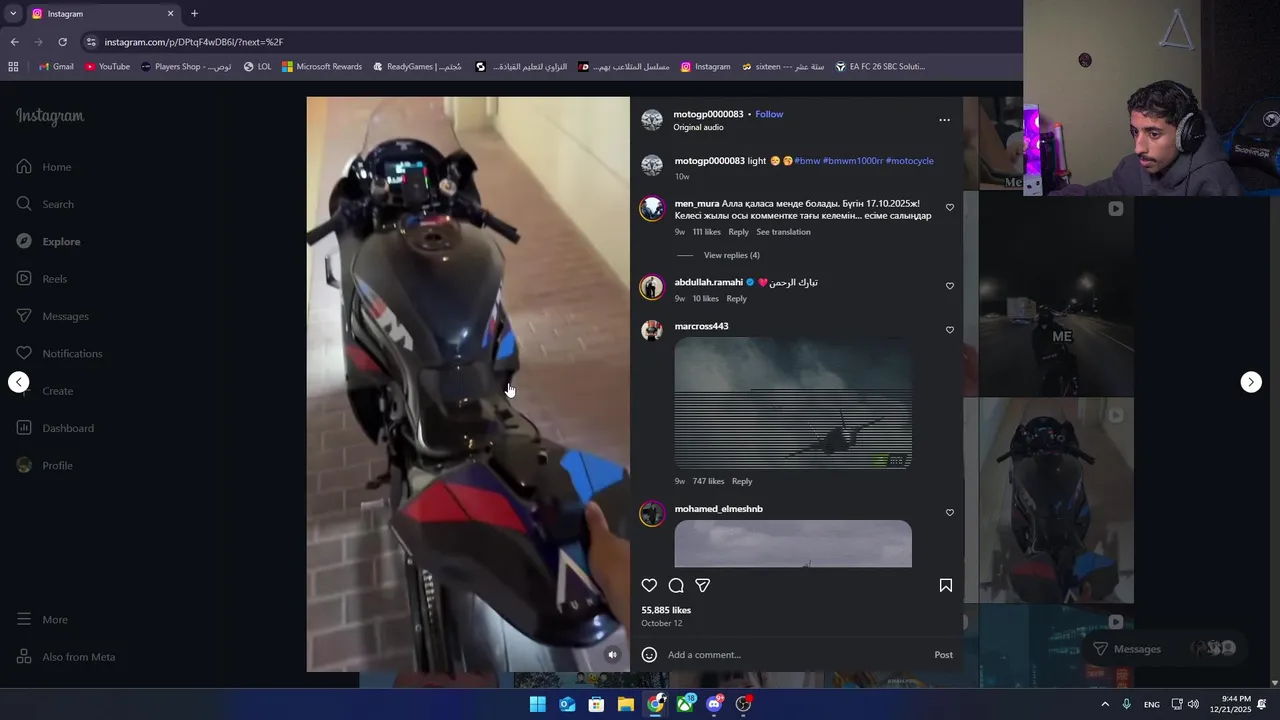Open the Gmail bookmark
This screenshot has width=1280, height=720.
coord(56,67)
